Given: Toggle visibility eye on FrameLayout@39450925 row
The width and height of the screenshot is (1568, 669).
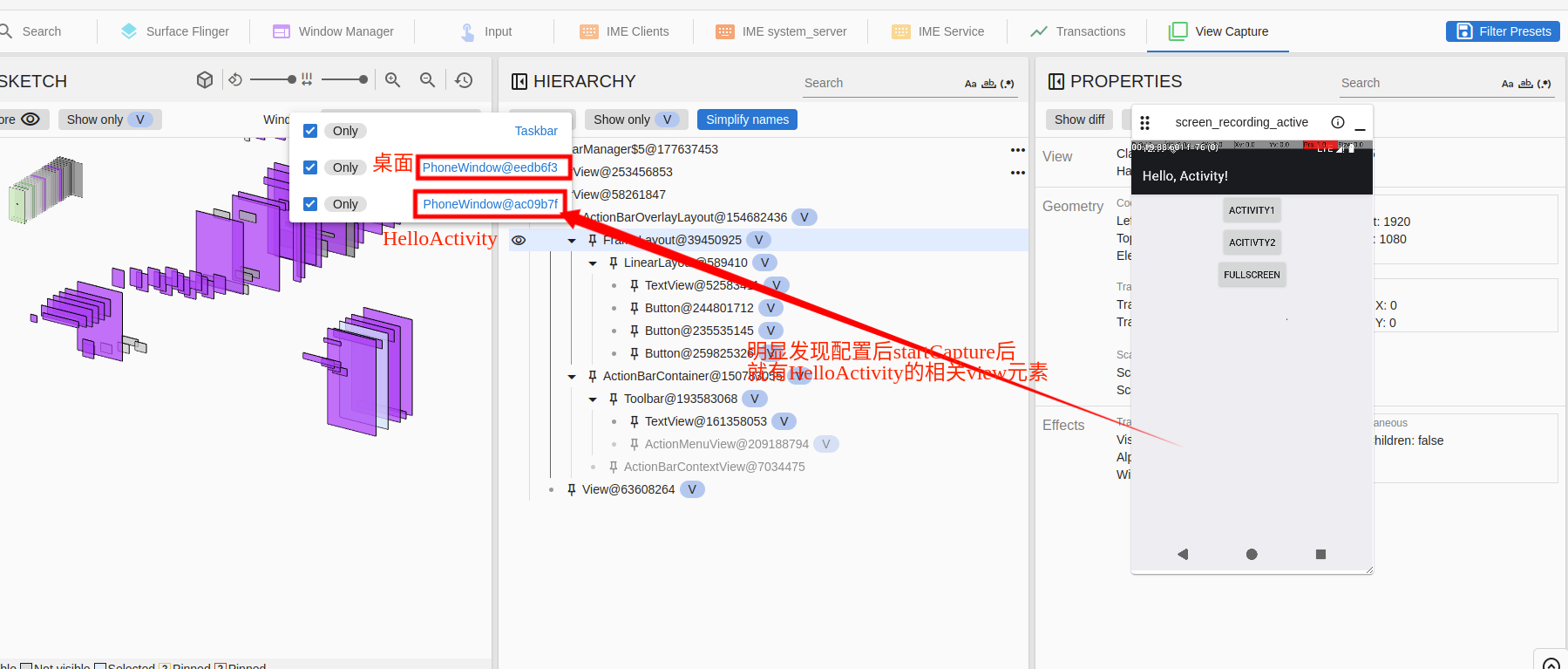Looking at the screenshot, I should point(519,240).
